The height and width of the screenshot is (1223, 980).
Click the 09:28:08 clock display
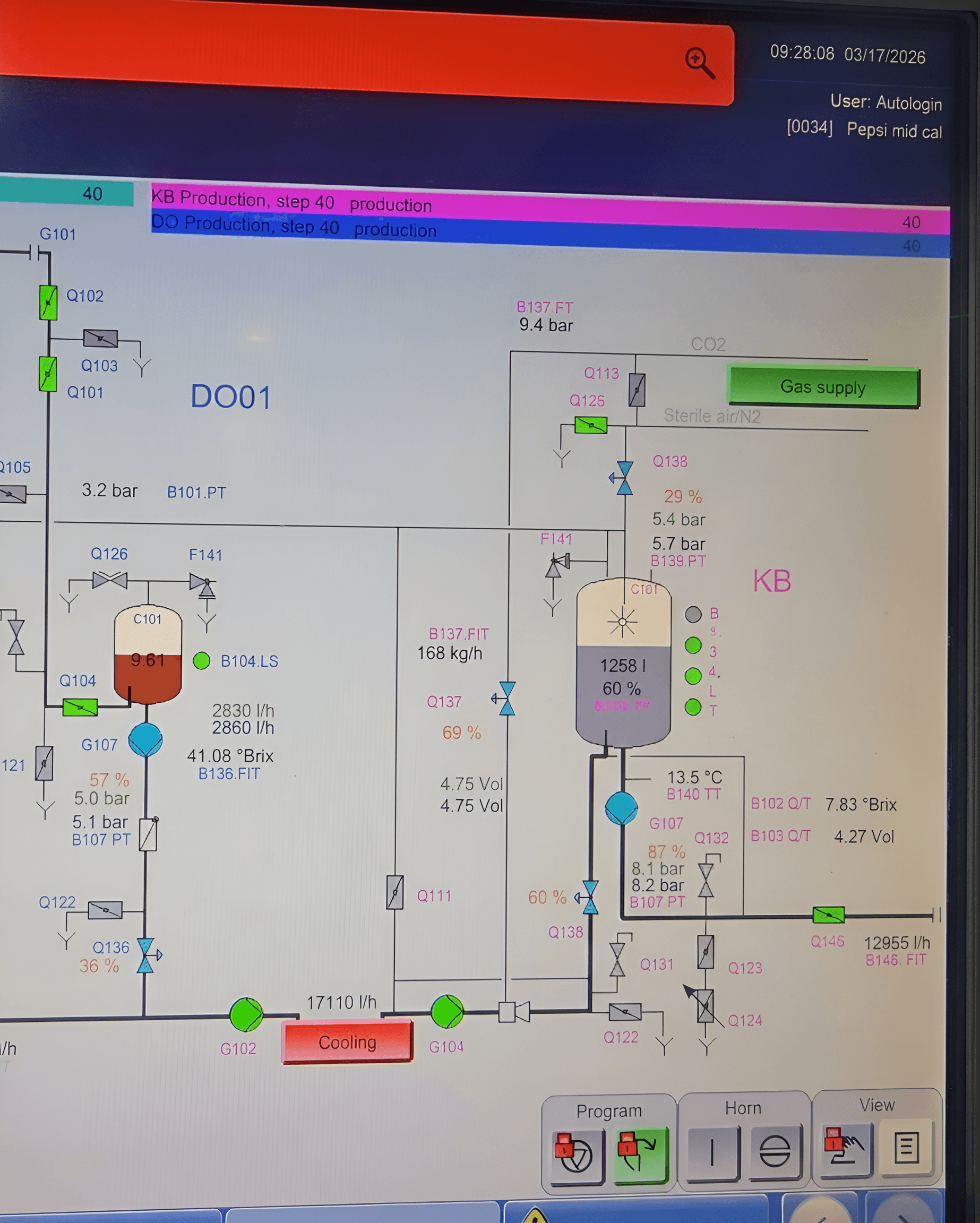[802, 53]
